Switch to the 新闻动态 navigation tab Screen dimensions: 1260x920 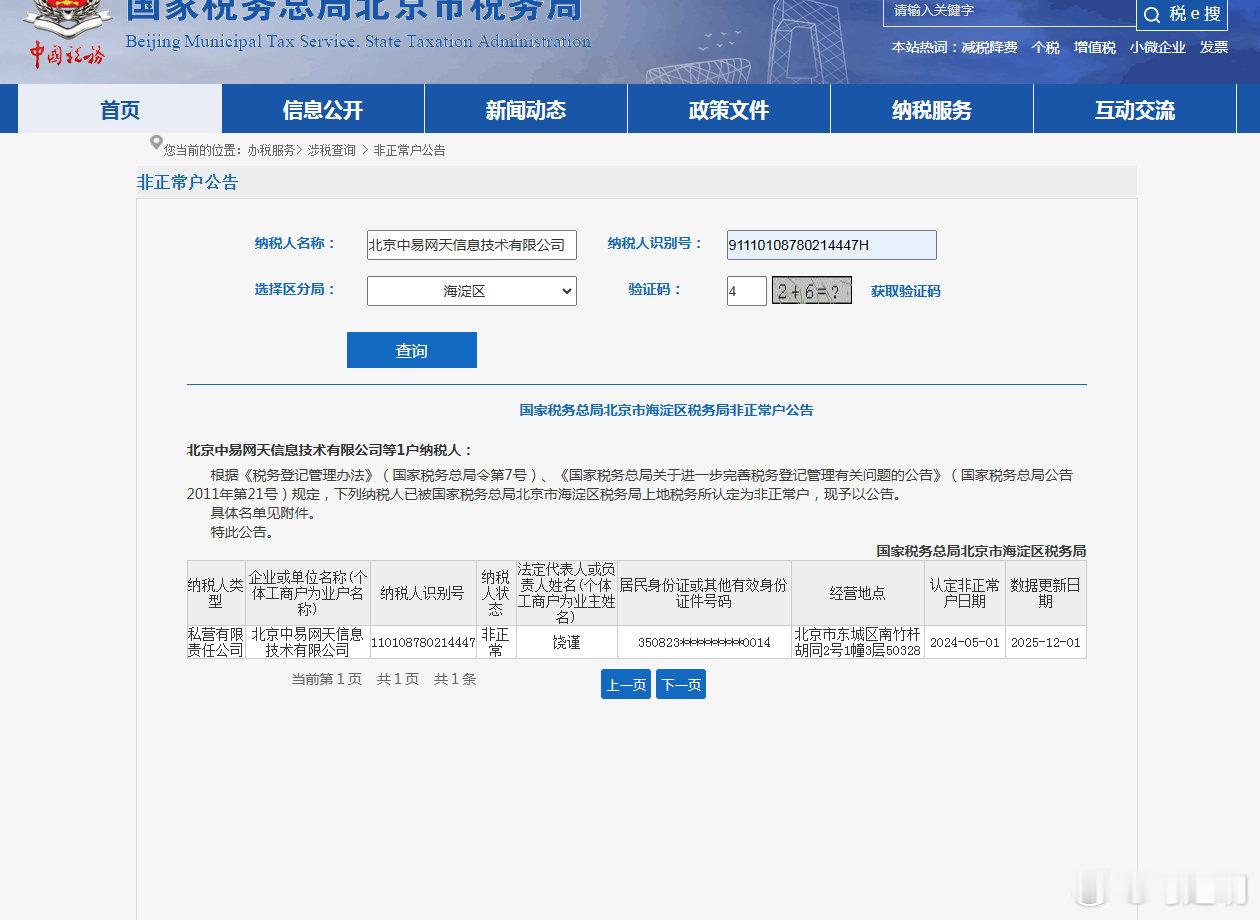coord(524,110)
